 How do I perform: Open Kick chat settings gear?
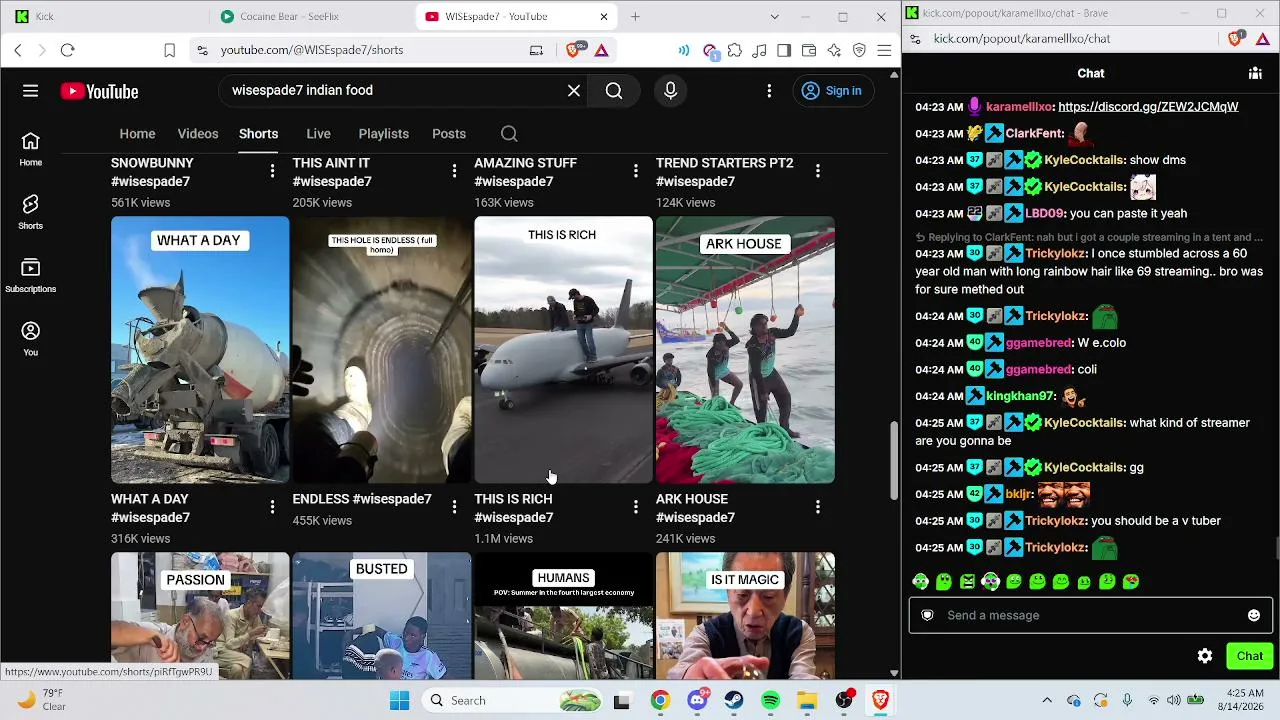(x=1205, y=656)
